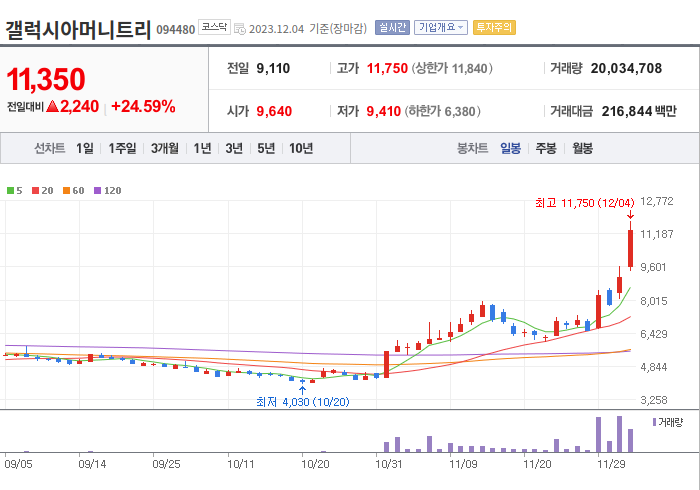Click the 상한가 11,840 upper limit text
The image size is (700, 490).
click(452, 68)
